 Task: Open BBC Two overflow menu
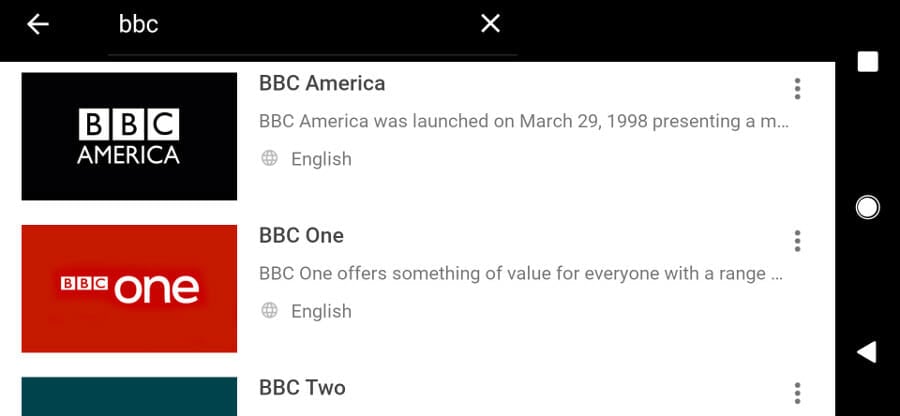(x=797, y=393)
